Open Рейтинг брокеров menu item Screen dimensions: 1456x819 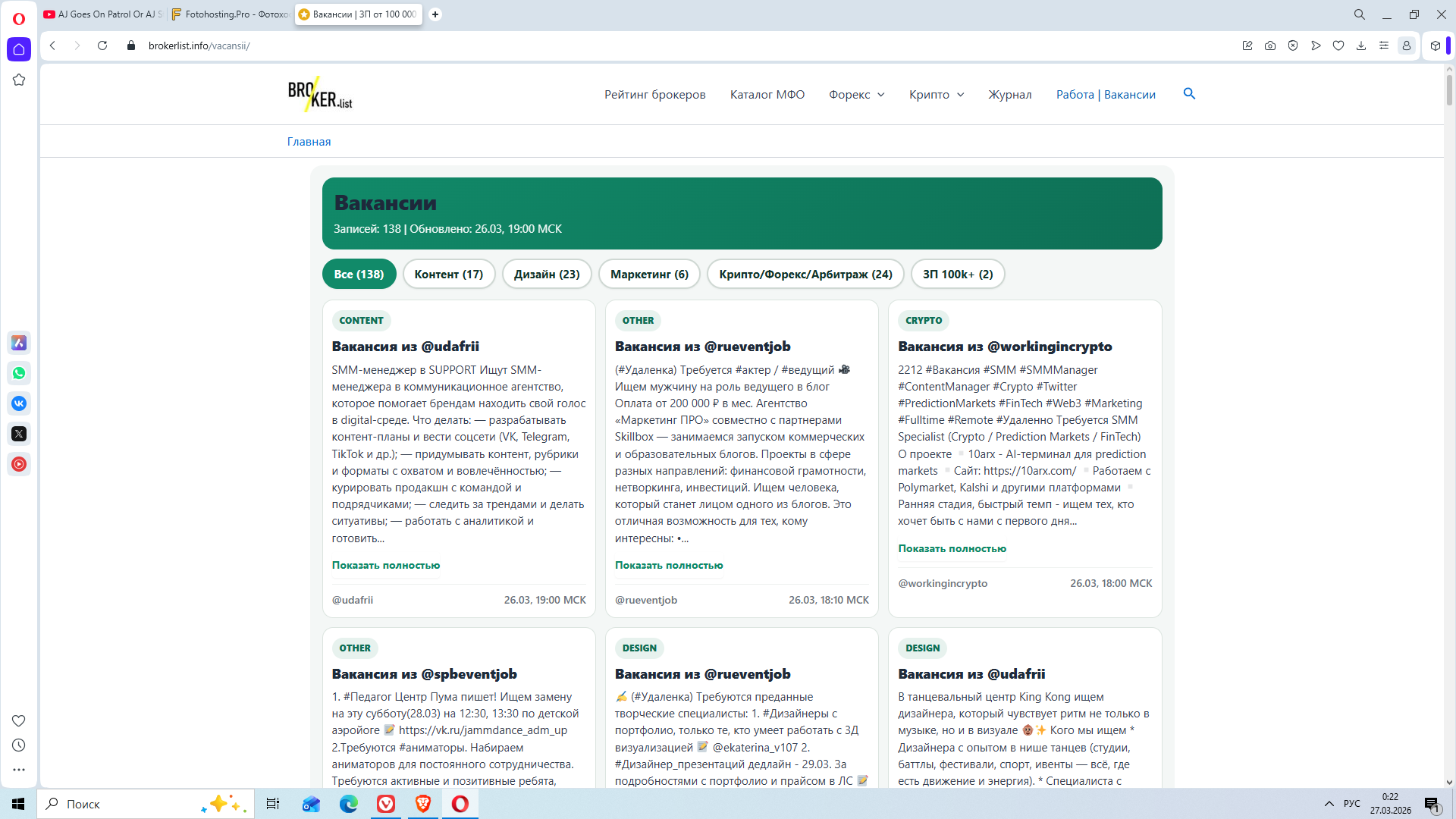pos(654,94)
